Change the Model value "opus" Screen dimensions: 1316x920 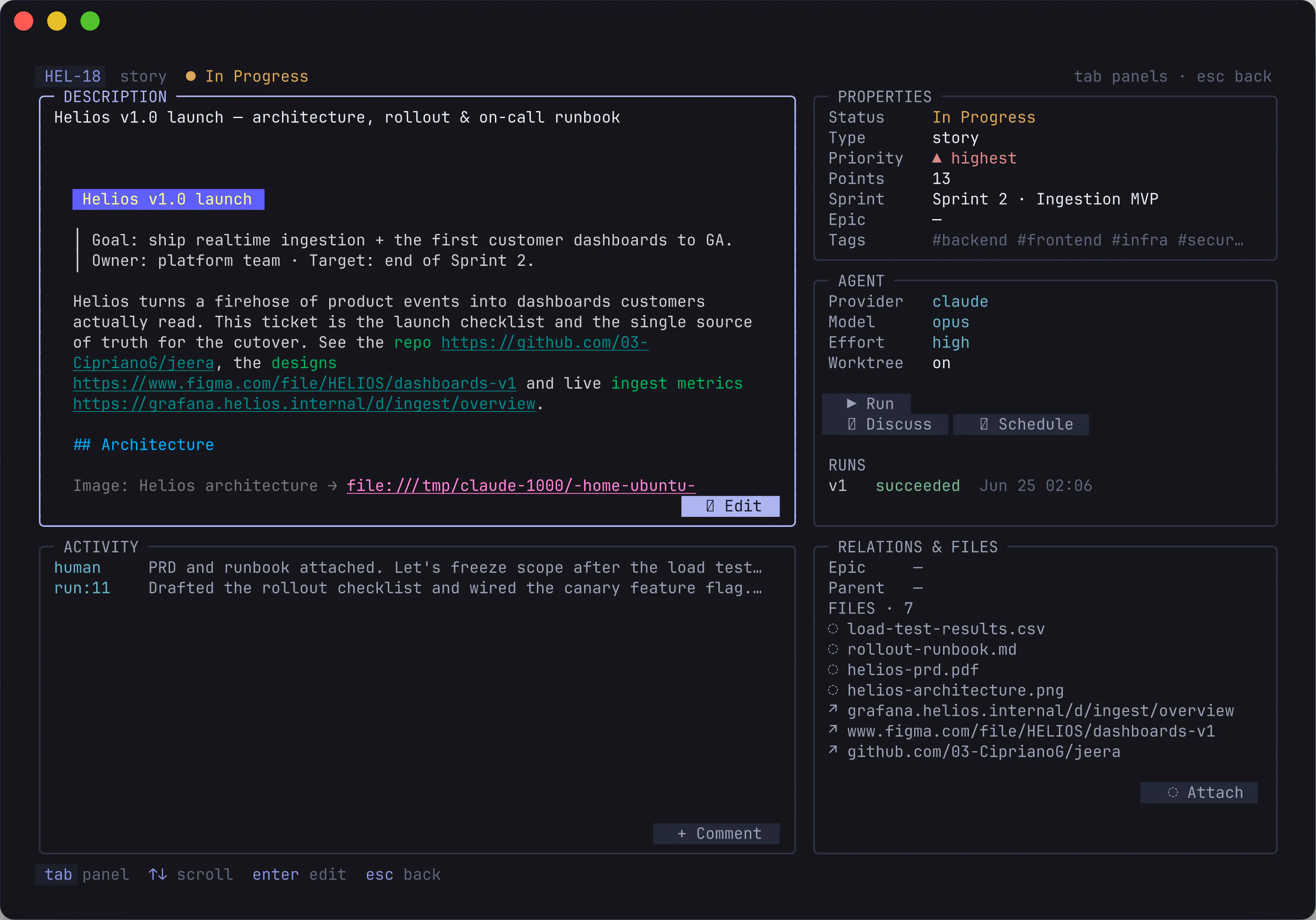pos(950,322)
